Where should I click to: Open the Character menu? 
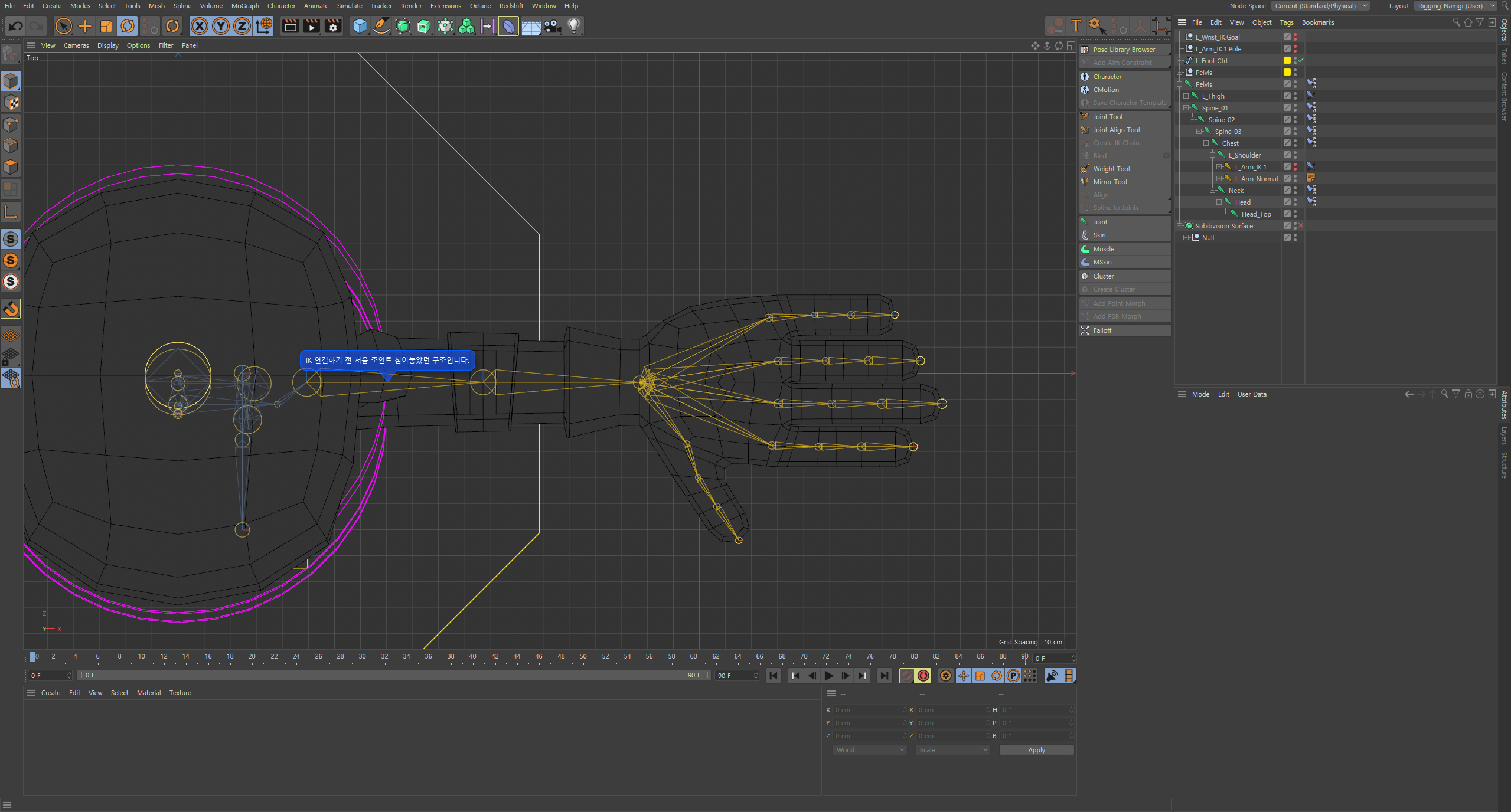coord(281,6)
